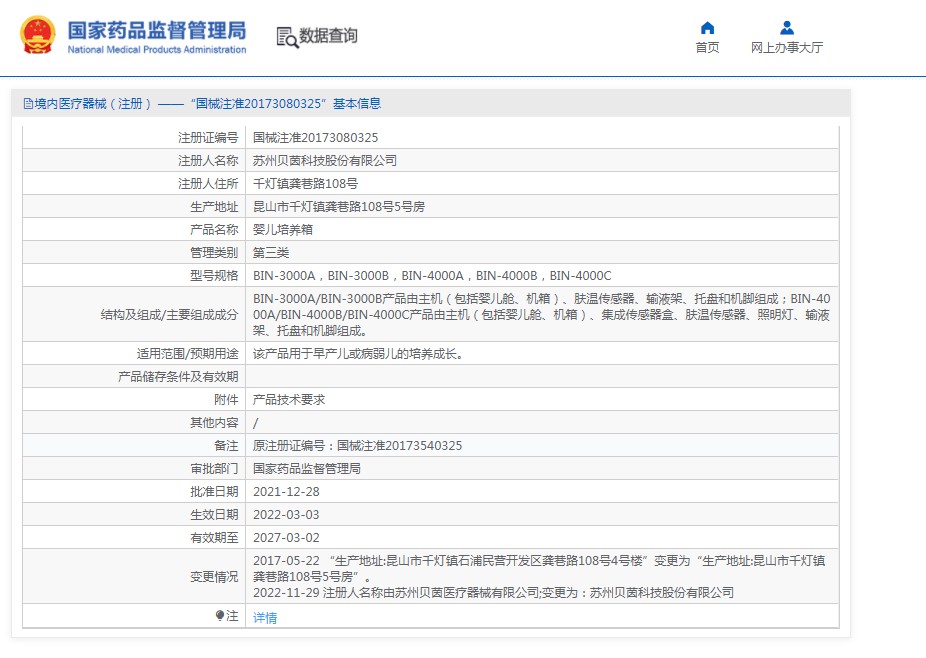Click the approval date 2021-12-28
Image resolution: width=926 pixels, height=658 pixels.
coord(286,492)
